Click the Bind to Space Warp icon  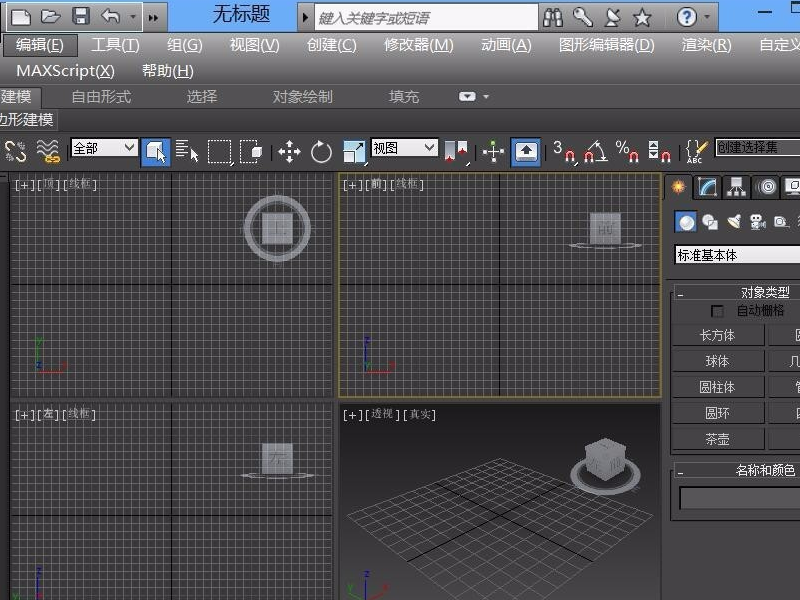tap(48, 152)
